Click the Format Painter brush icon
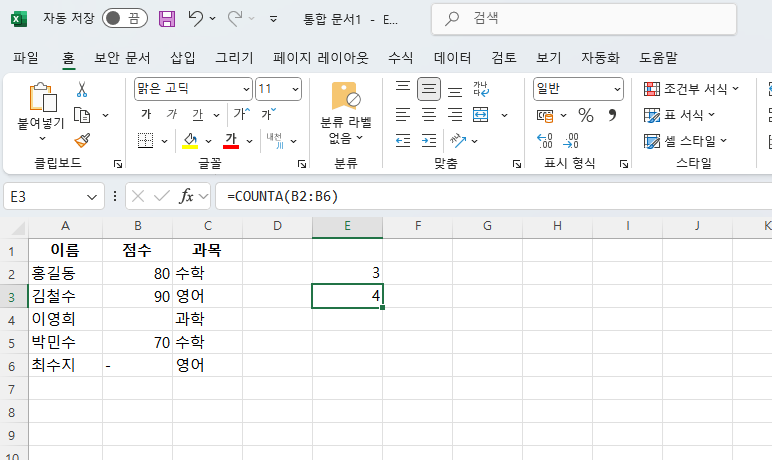The image size is (772, 460). tap(82, 140)
